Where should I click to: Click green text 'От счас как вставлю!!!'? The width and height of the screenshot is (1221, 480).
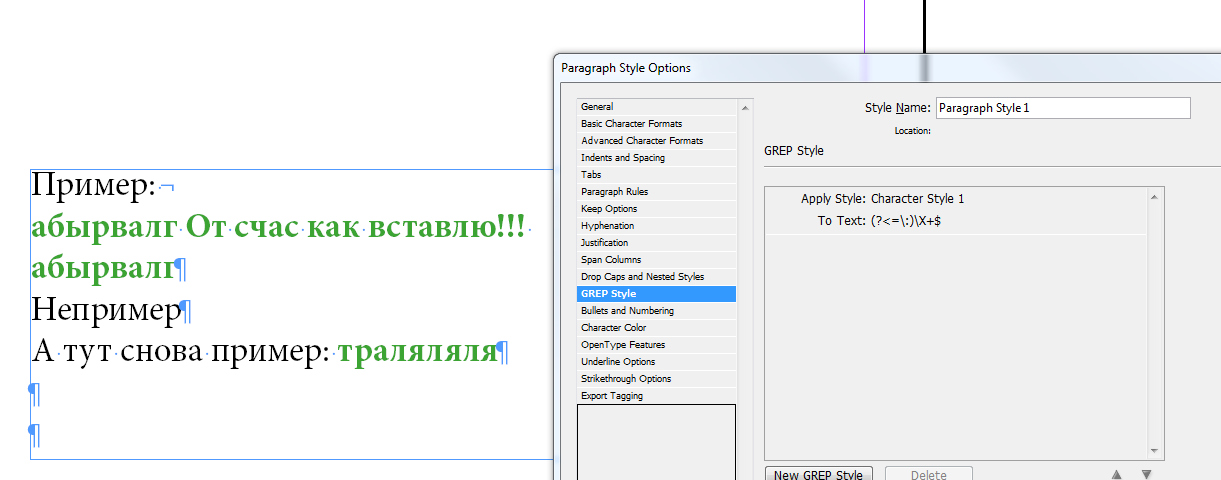point(355,228)
